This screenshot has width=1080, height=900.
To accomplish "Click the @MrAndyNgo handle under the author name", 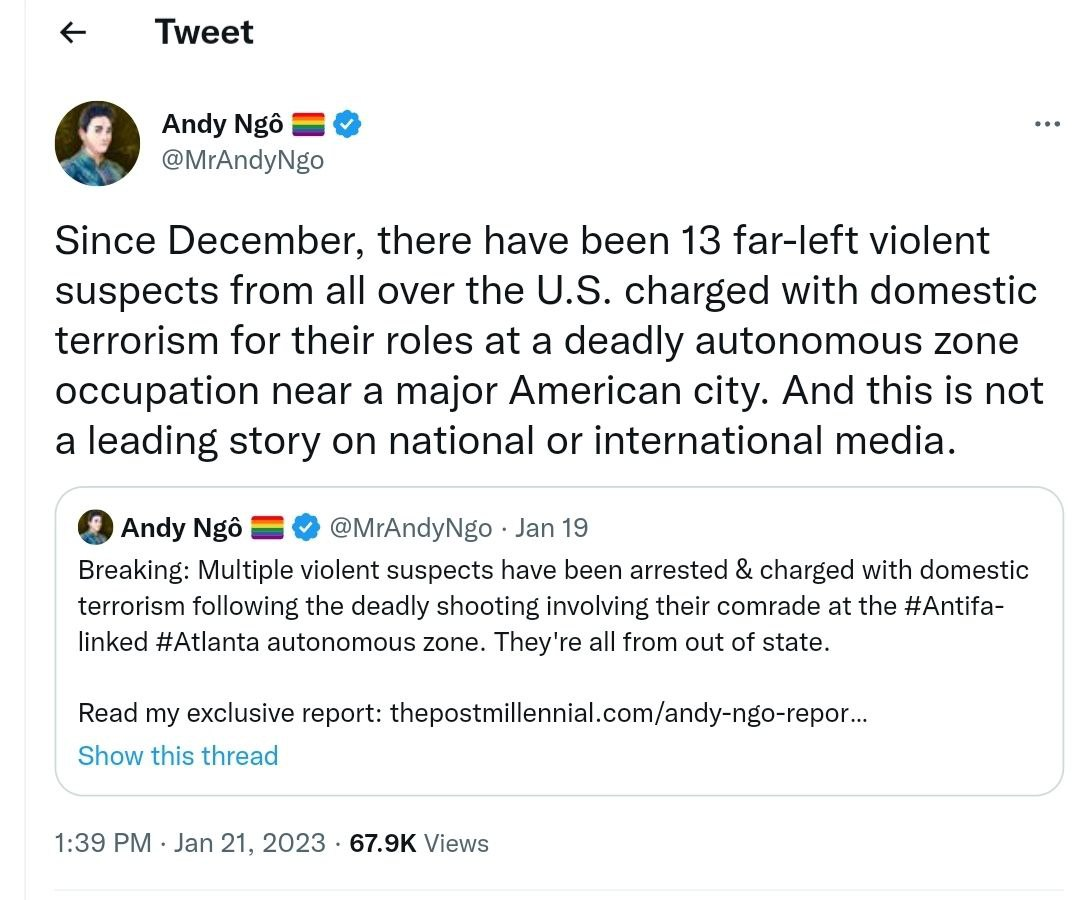I will pyautogui.click(x=242, y=160).
